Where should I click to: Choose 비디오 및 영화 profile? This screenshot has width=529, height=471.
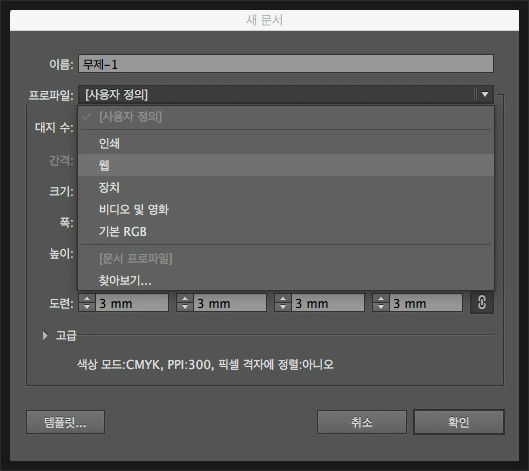286,209
